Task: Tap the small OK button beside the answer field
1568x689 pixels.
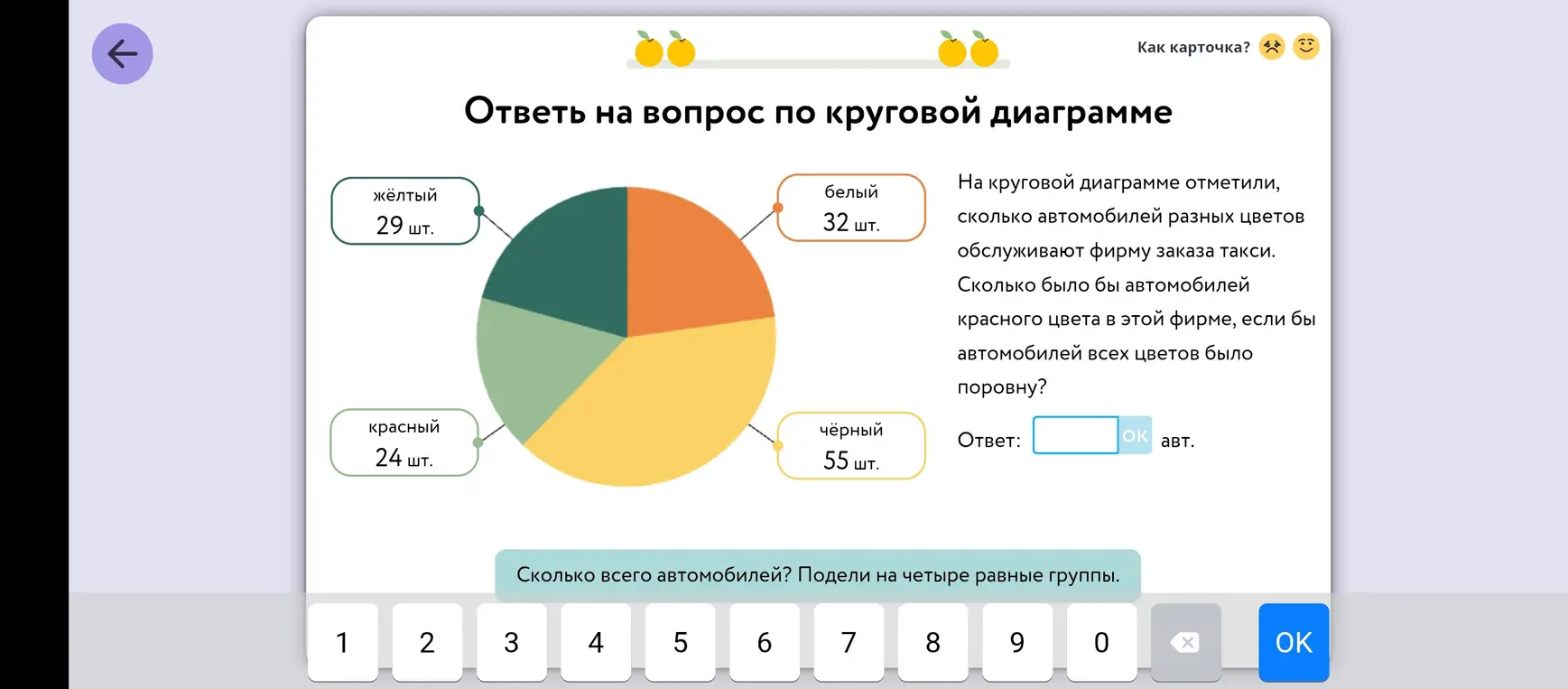Action: pyautogui.click(x=1135, y=435)
